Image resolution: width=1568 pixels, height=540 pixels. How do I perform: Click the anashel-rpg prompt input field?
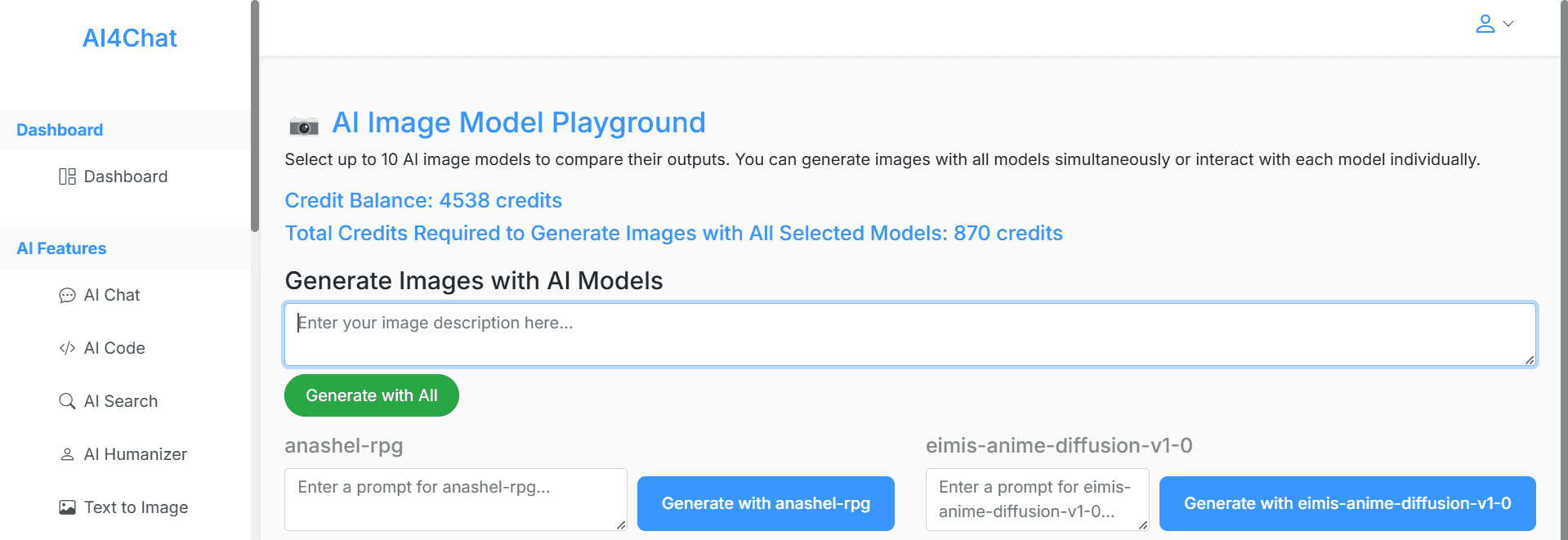pos(456,499)
